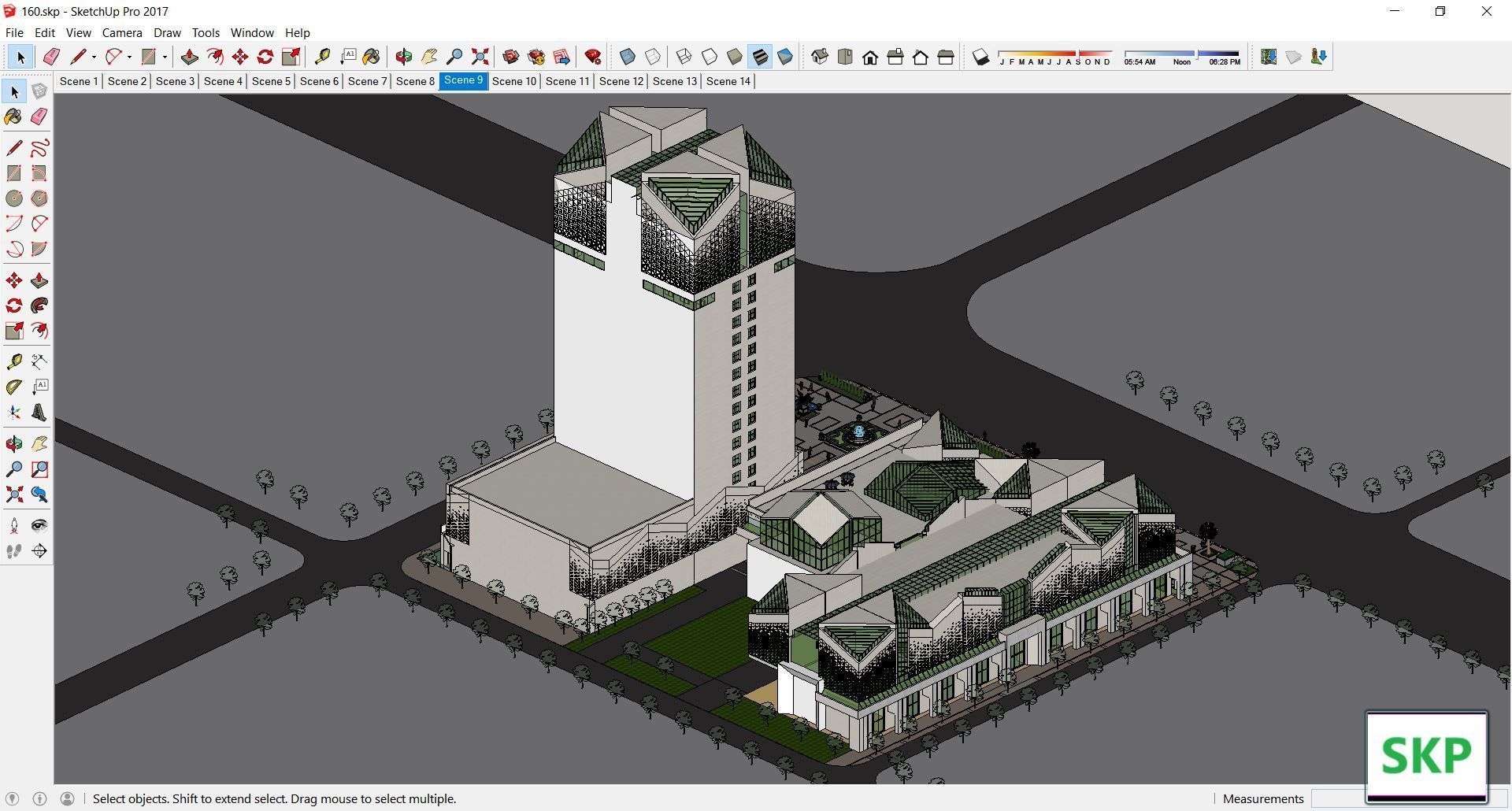The width and height of the screenshot is (1512, 811).
Task: Pick the Protractor tool
Action: (x=14, y=387)
